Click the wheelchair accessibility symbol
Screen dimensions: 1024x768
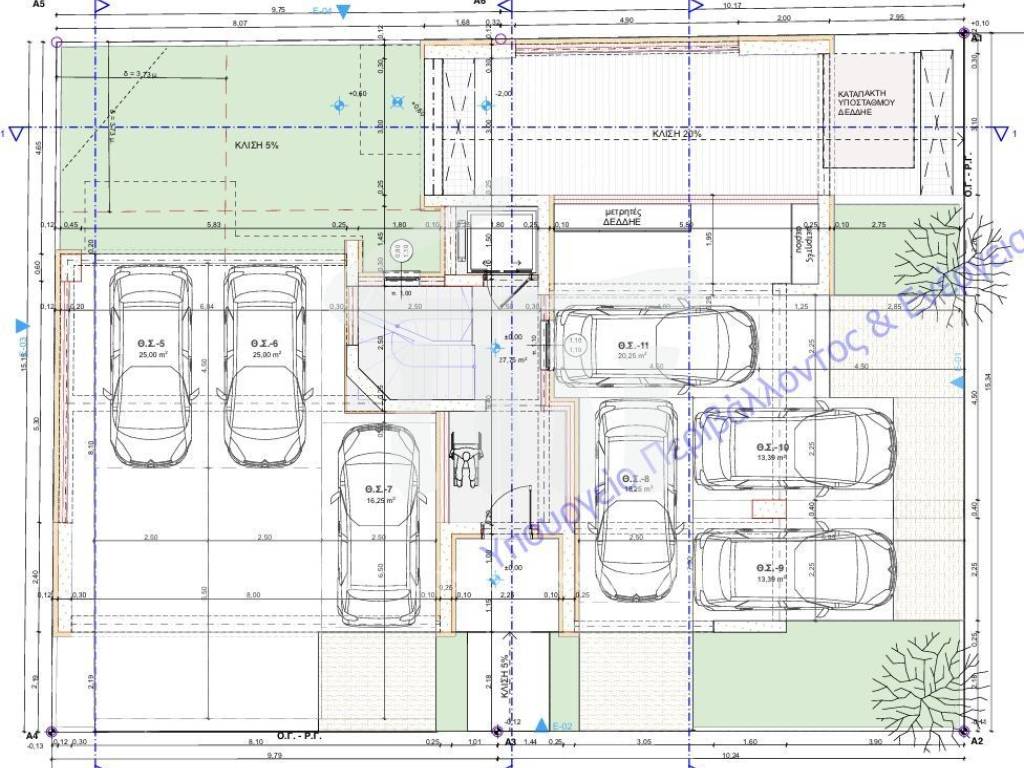(x=463, y=464)
